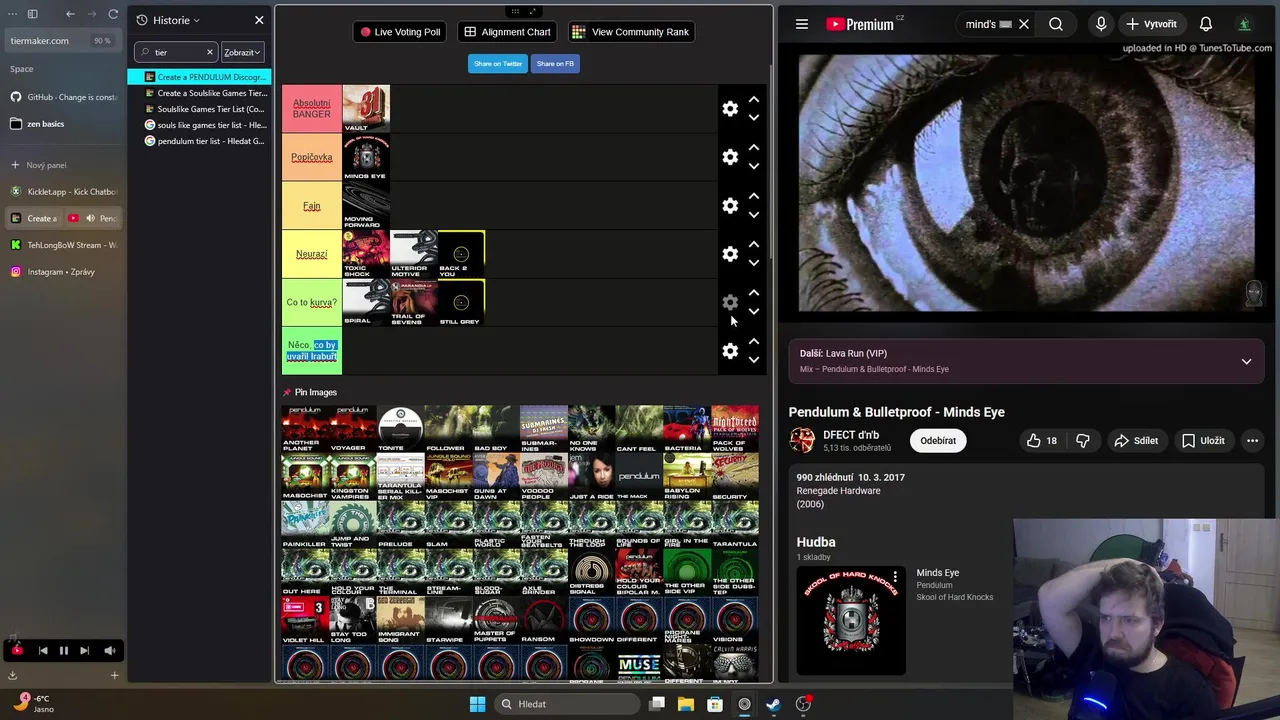This screenshot has height=720, width=1280.
Task: Open souls like games tier list Google entry
Action: (200, 125)
